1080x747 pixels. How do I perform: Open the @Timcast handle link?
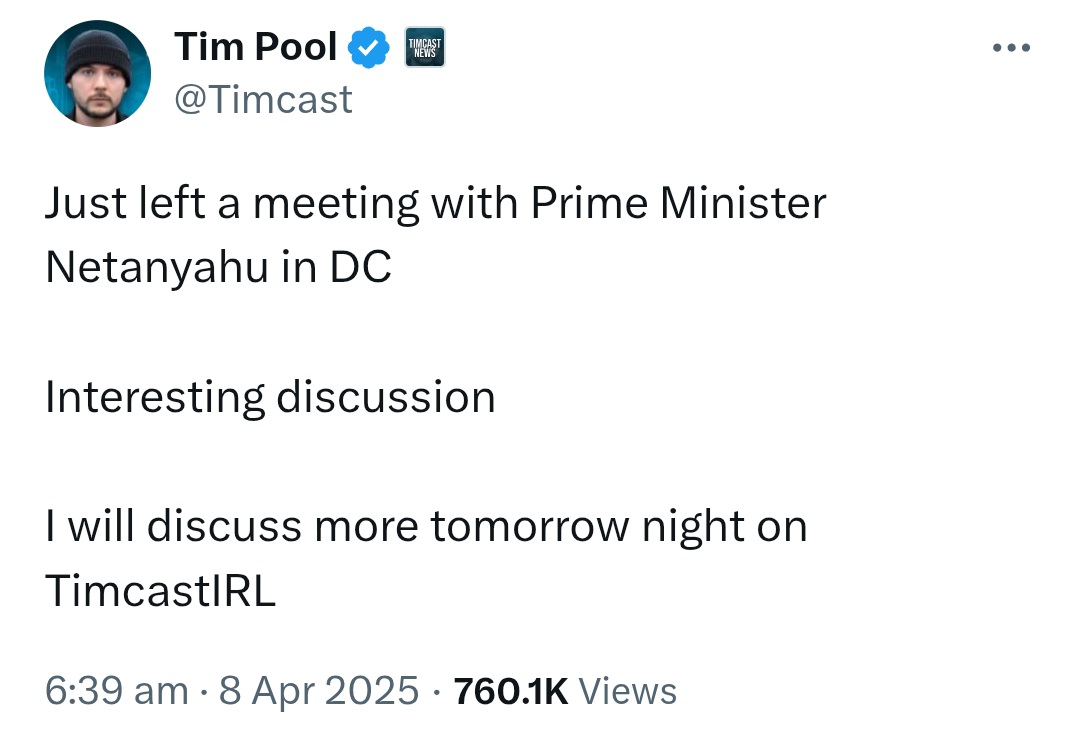tap(263, 99)
